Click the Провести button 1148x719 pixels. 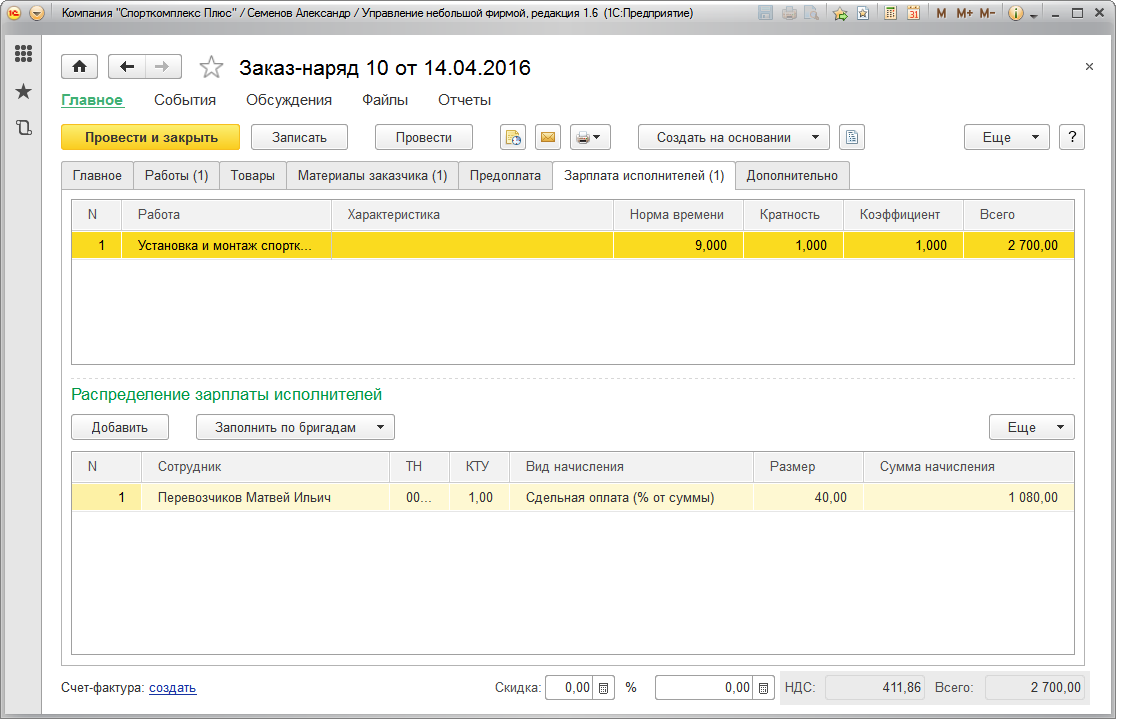[424, 137]
